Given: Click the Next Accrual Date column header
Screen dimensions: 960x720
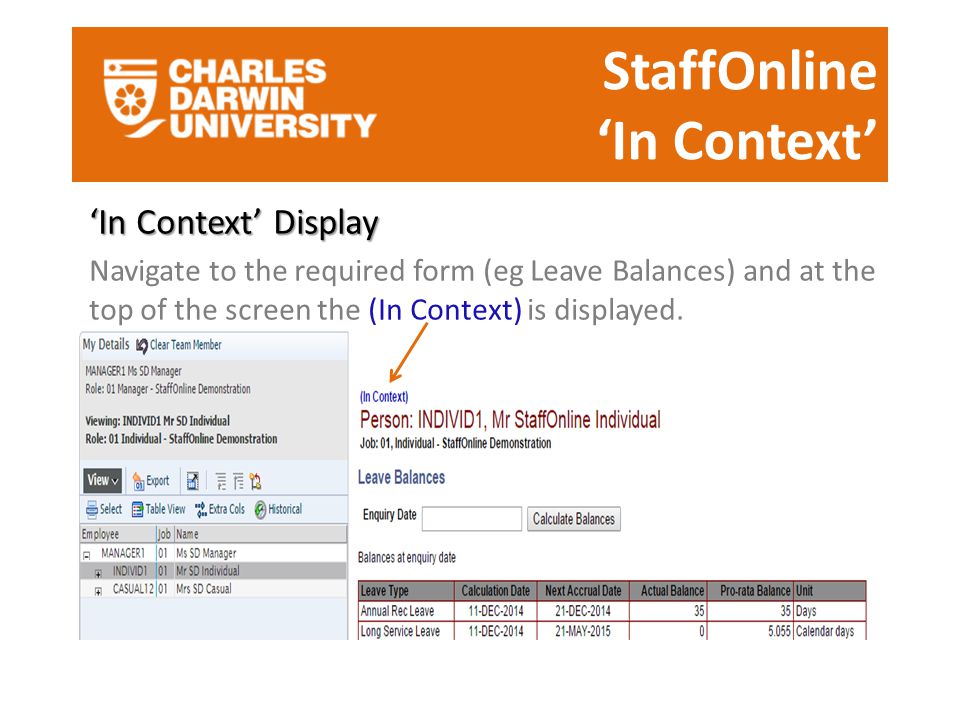Looking at the screenshot, I should pyautogui.click(x=583, y=591).
